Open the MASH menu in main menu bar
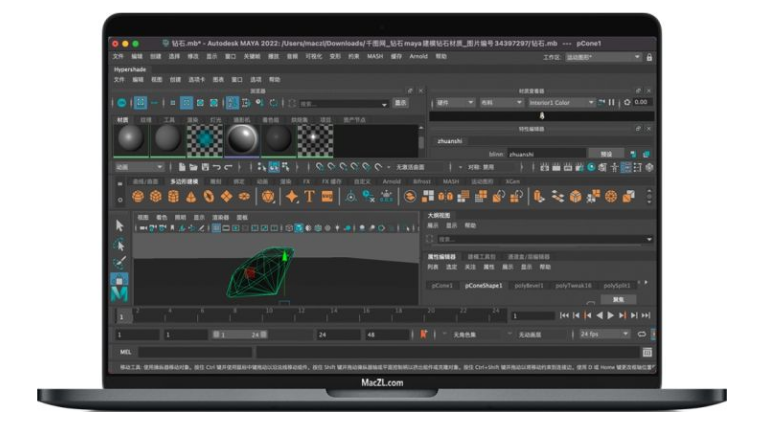The height and width of the screenshot is (427, 772). [375, 57]
